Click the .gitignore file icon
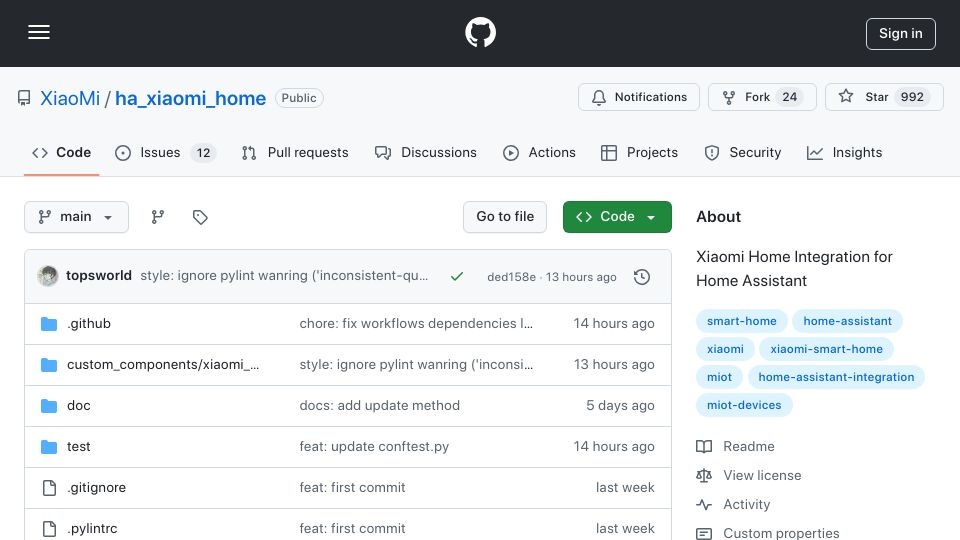 click(49, 488)
